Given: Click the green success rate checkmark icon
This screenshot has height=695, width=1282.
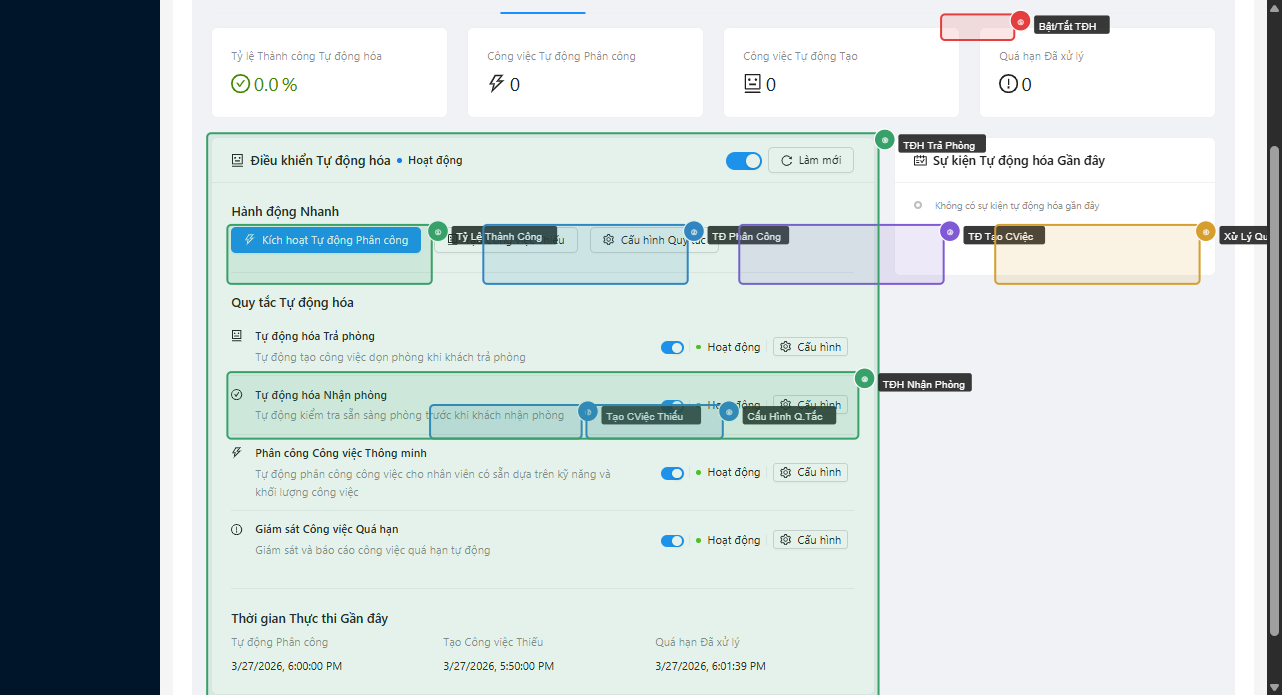Looking at the screenshot, I should pos(240,84).
